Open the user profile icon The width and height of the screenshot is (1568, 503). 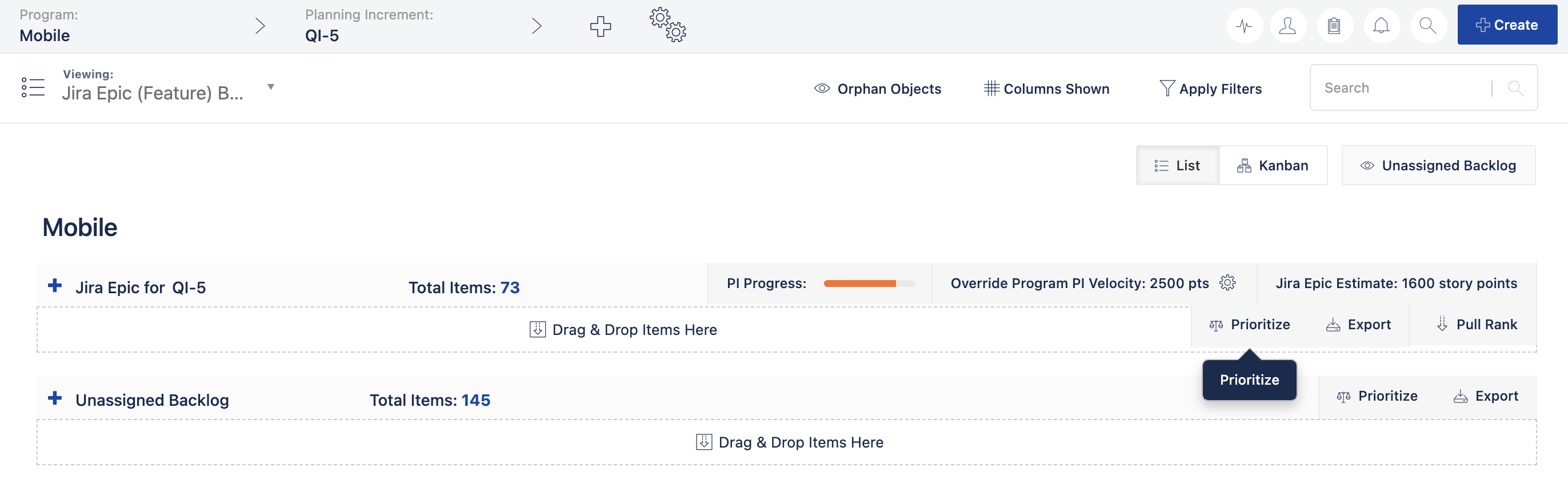click(x=1289, y=26)
